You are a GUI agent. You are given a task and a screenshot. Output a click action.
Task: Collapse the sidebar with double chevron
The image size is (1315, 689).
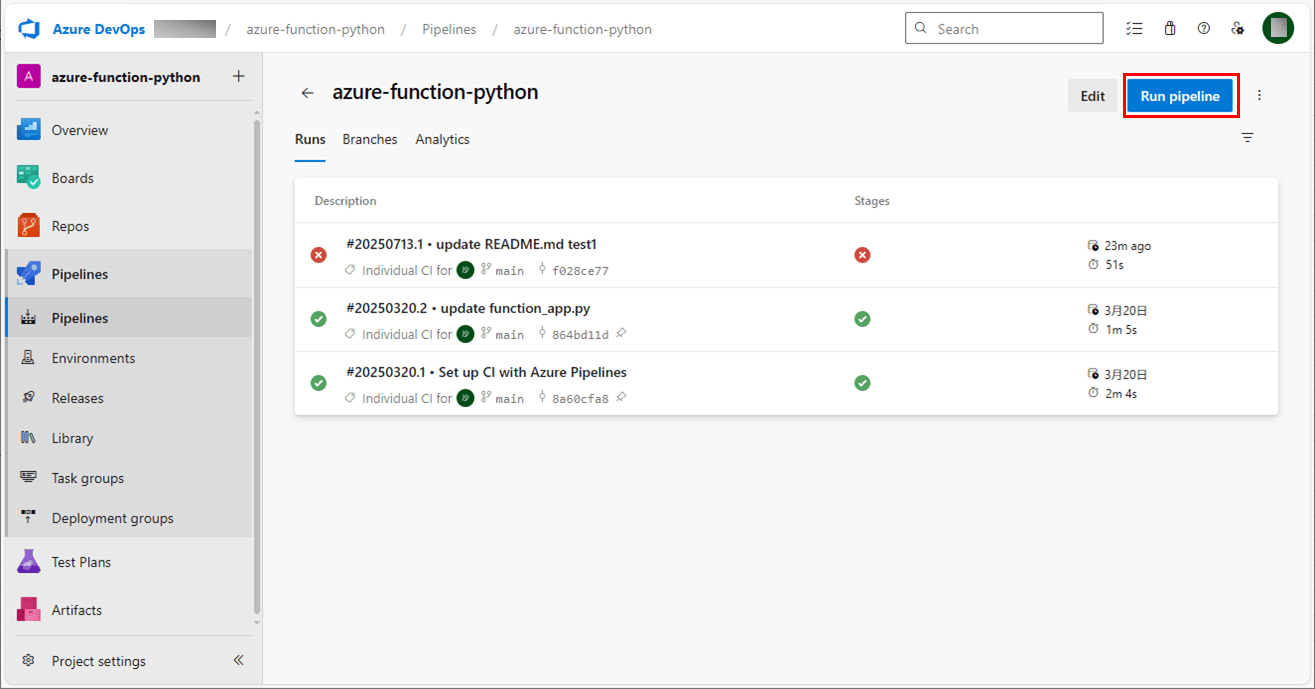(238, 661)
